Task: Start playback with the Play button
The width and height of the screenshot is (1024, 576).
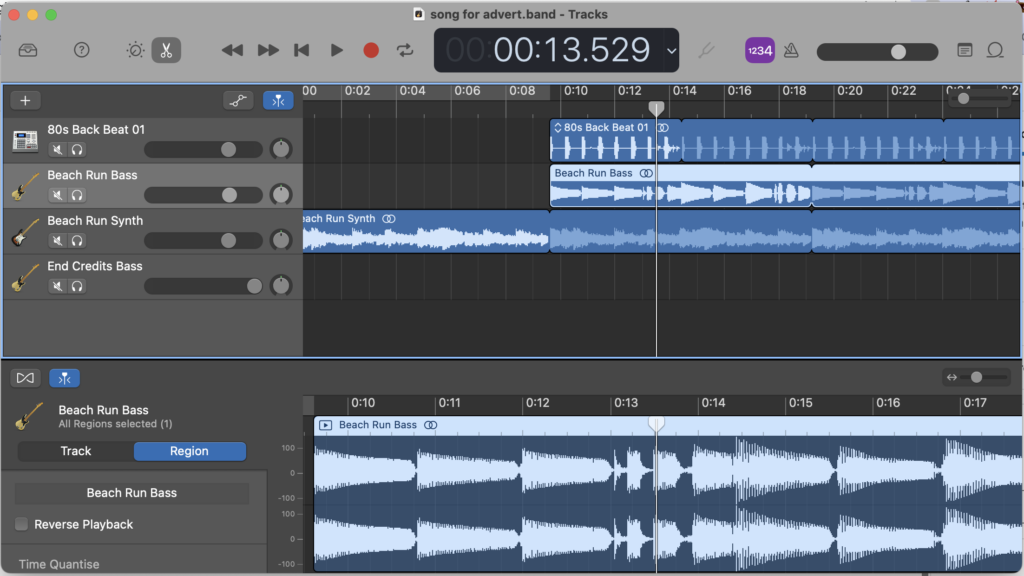Action: pos(336,50)
